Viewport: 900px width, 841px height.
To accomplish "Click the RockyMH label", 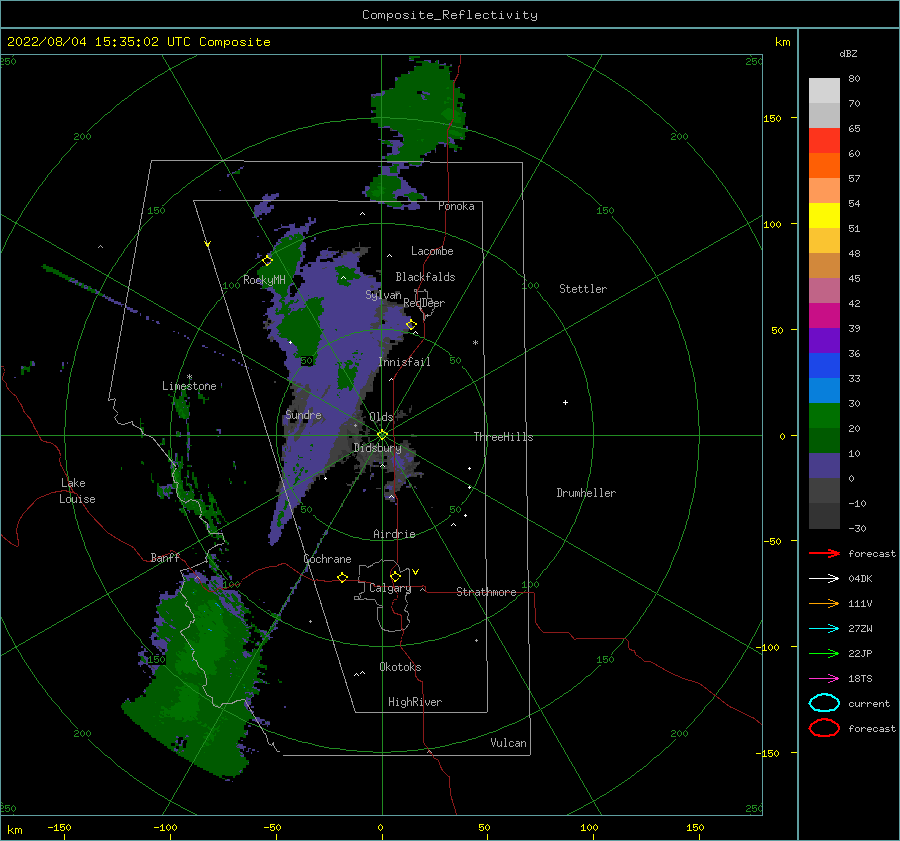I will click(264, 280).
